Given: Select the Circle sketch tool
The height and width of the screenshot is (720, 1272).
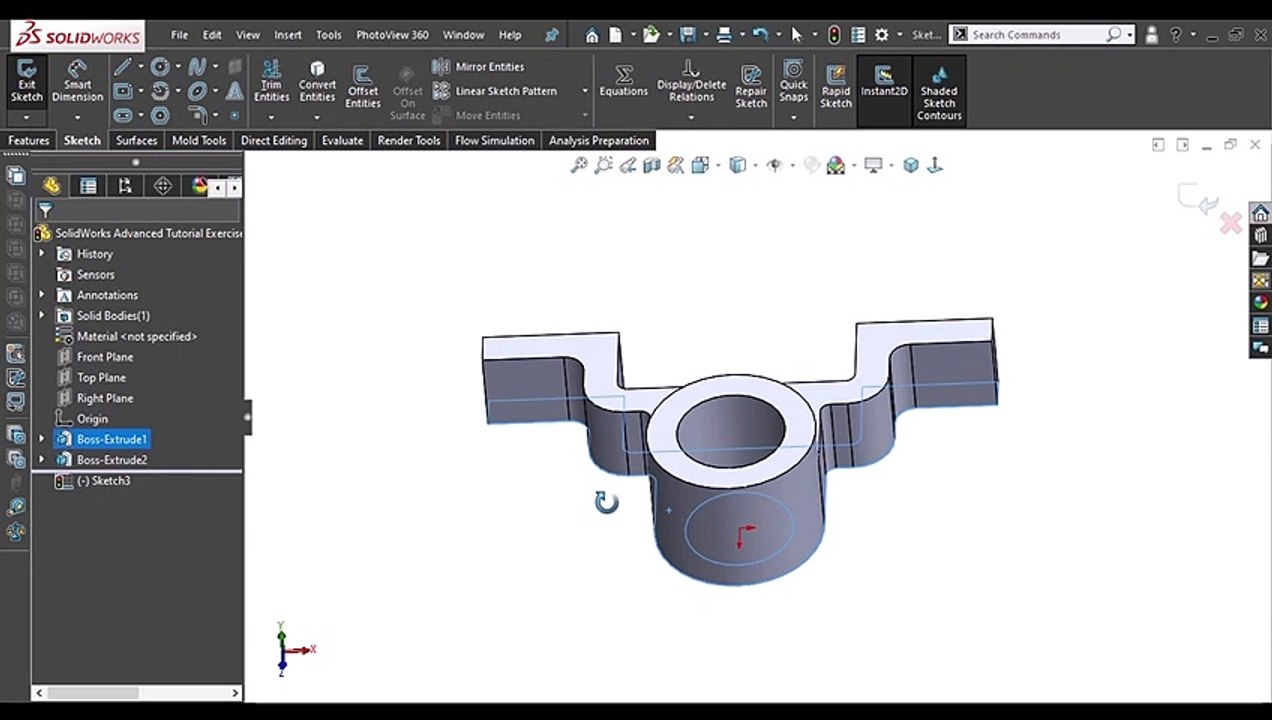Looking at the screenshot, I should (159, 67).
